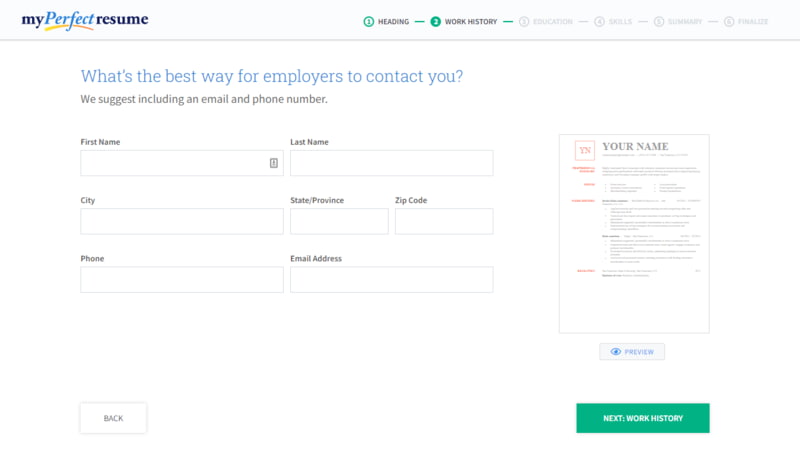Image resolution: width=800 pixels, height=465 pixels.
Task: Select the step 1 Heading circle icon
Action: point(368,21)
